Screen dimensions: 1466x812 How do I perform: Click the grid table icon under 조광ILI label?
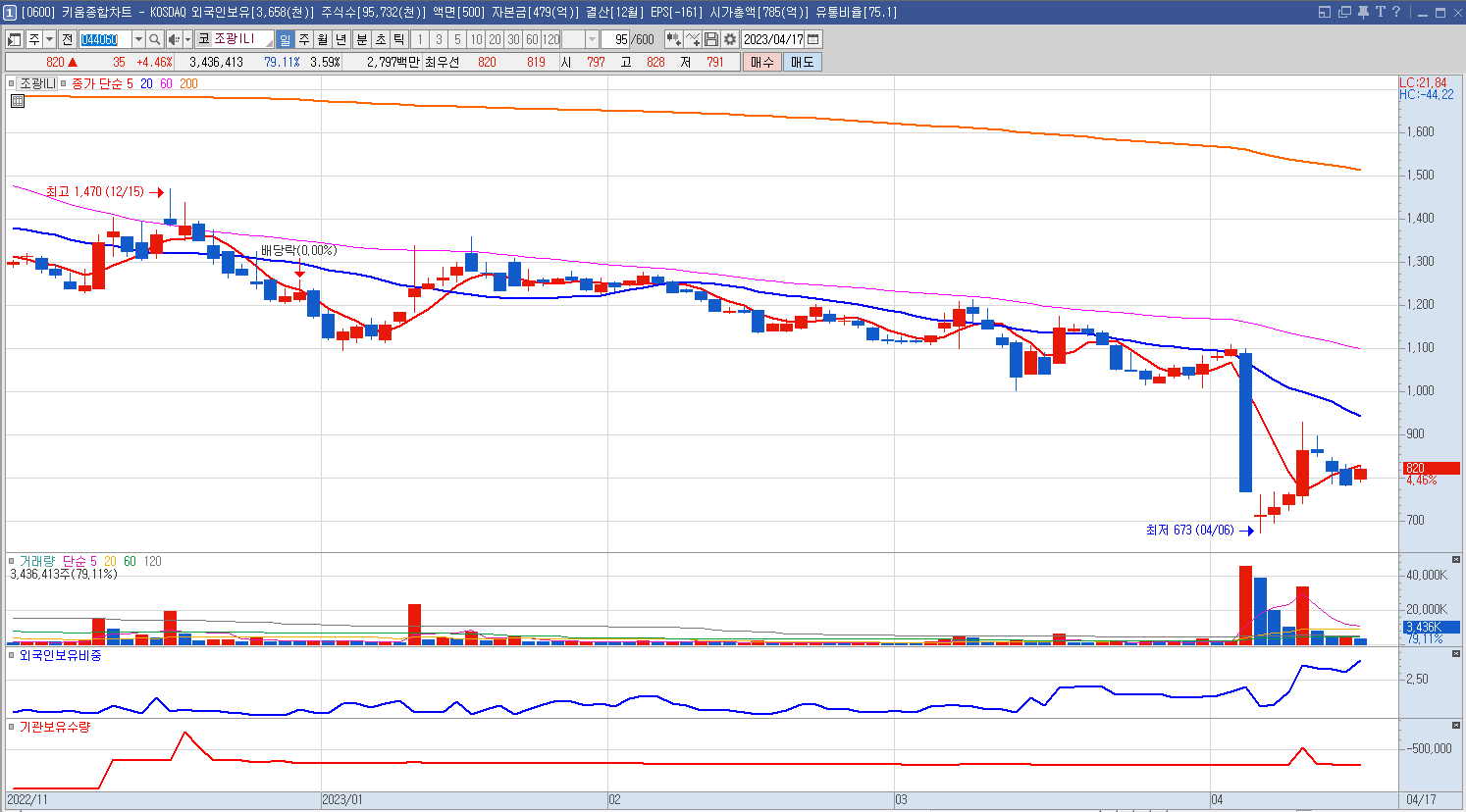(17, 100)
